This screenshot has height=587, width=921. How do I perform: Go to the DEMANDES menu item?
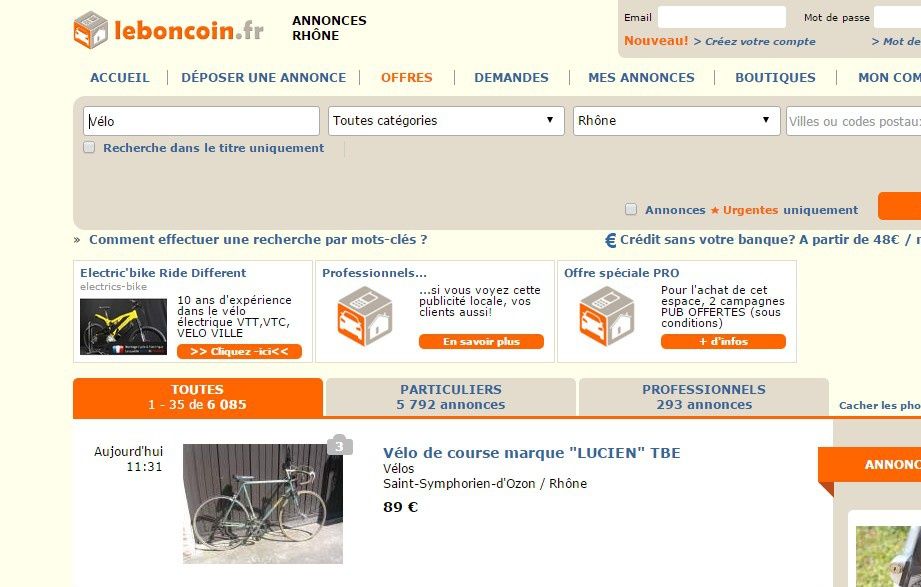click(x=512, y=78)
